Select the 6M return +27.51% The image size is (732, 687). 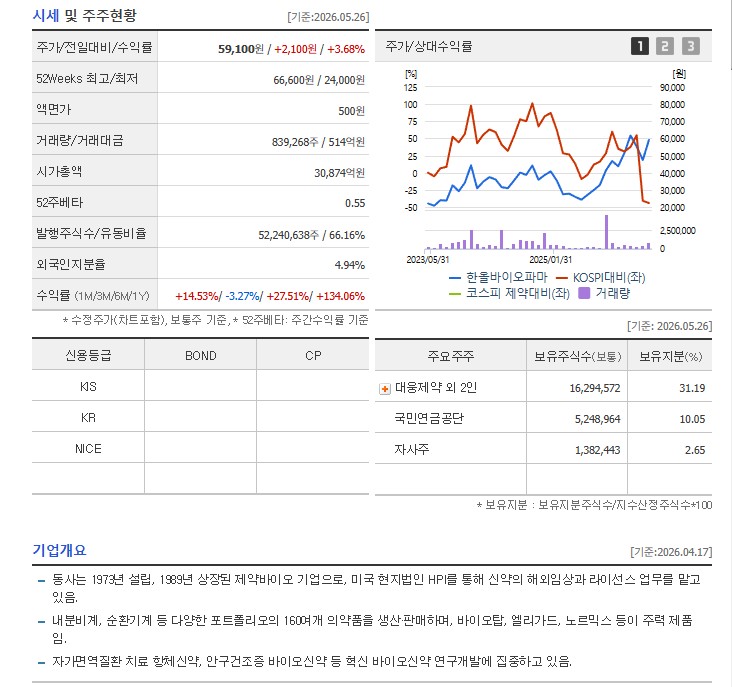288,296
